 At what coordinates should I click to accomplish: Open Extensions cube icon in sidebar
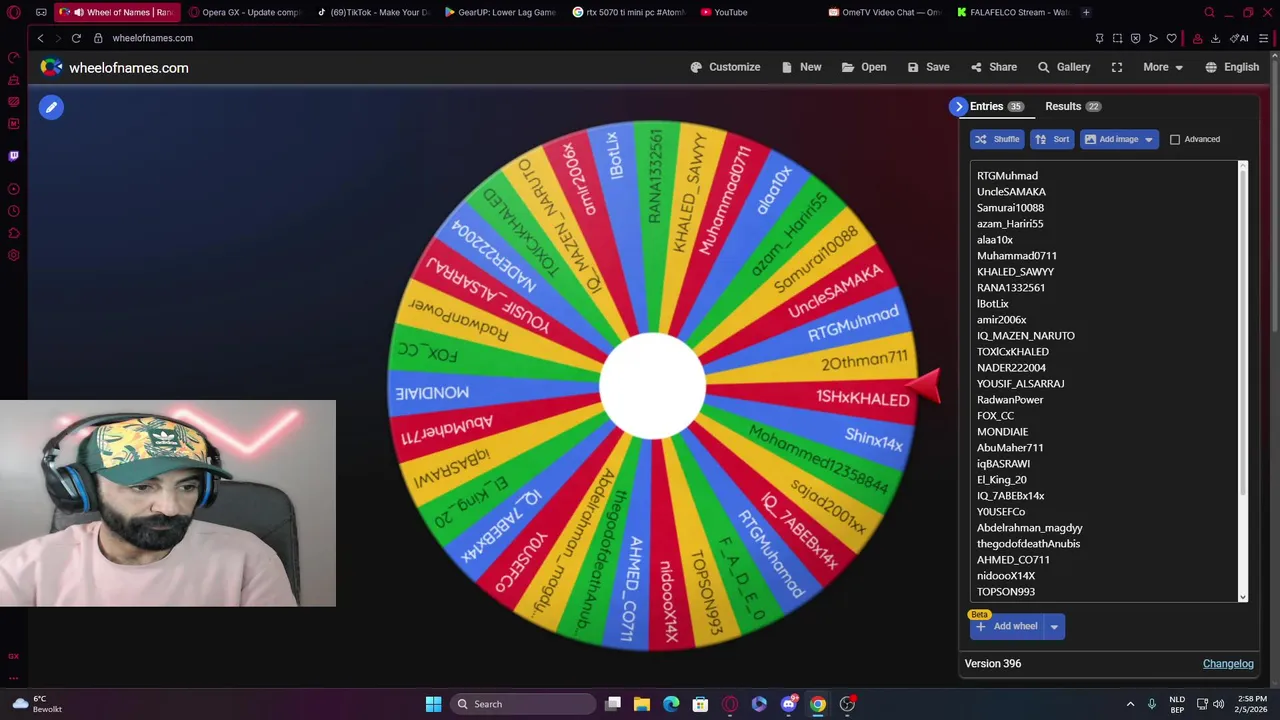13,233
